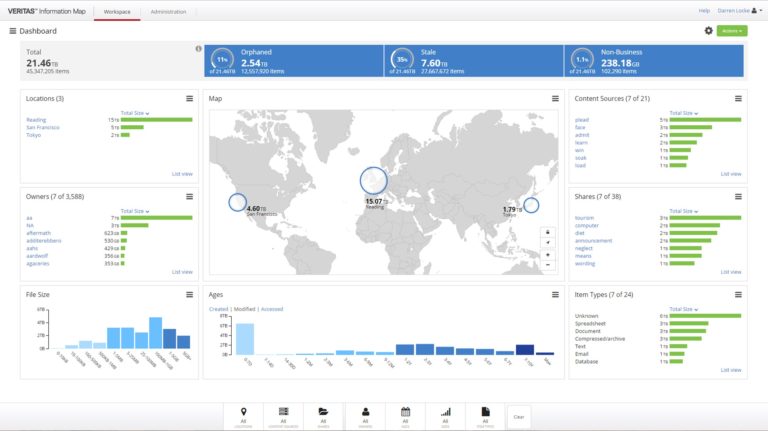Open the Map panel hamburger menu
This screenshot has width=768, height=431.
click(555, 98)
